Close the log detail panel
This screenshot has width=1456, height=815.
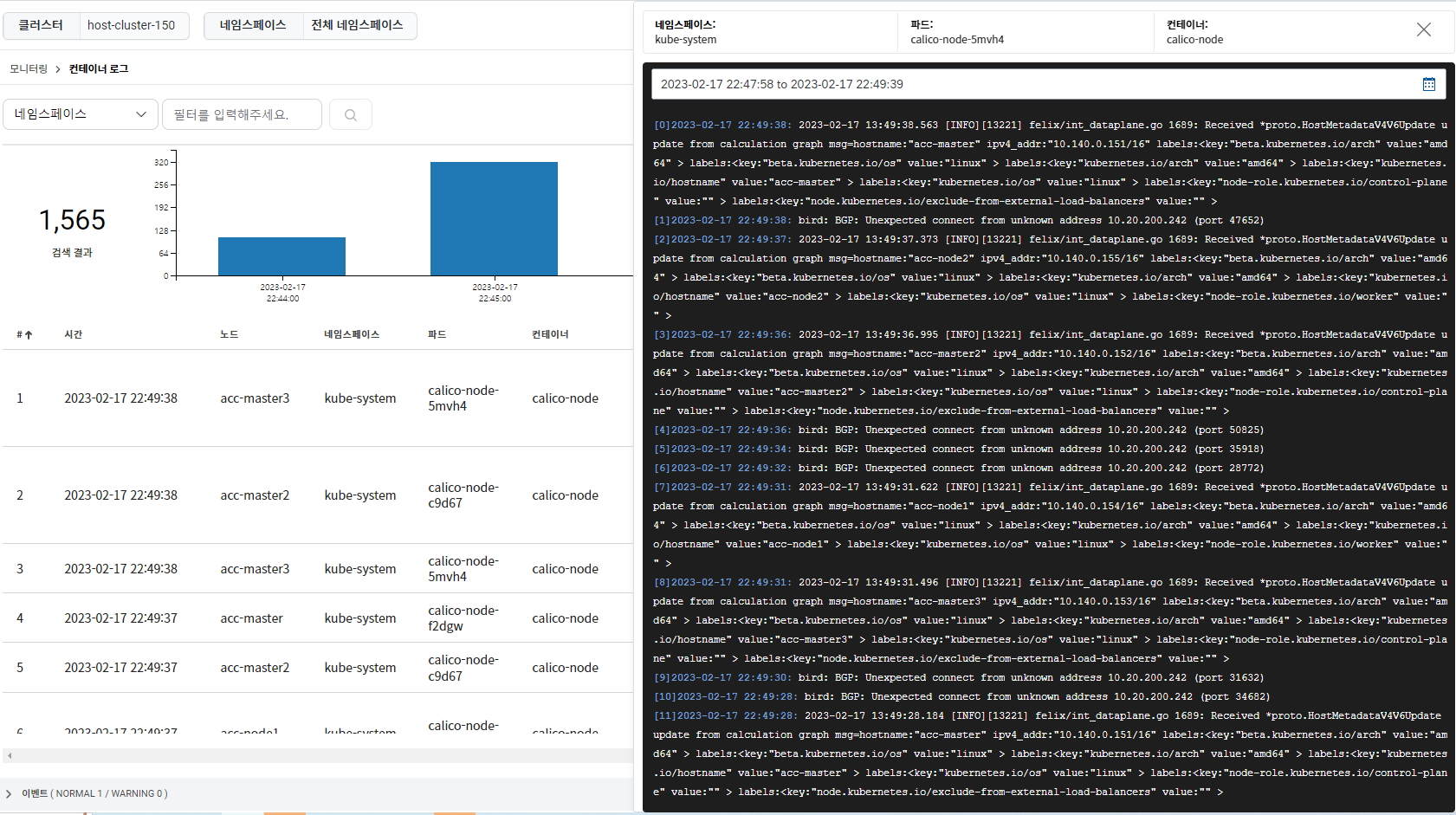click(x=1424, y=30)
